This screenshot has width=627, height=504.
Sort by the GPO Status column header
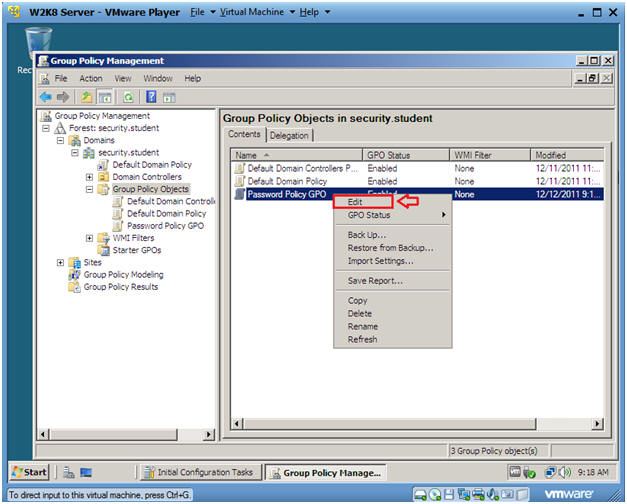405,155
